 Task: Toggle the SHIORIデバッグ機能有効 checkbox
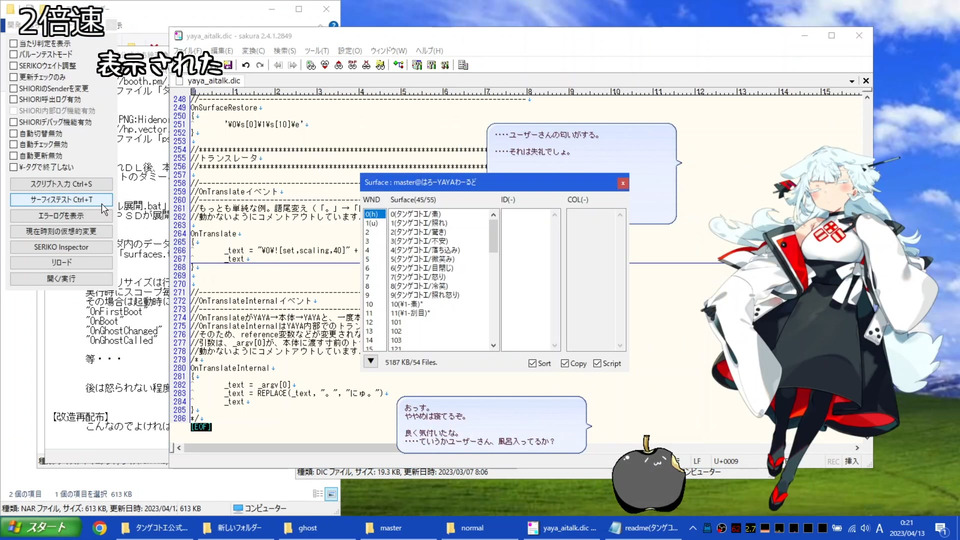(13, 122)
